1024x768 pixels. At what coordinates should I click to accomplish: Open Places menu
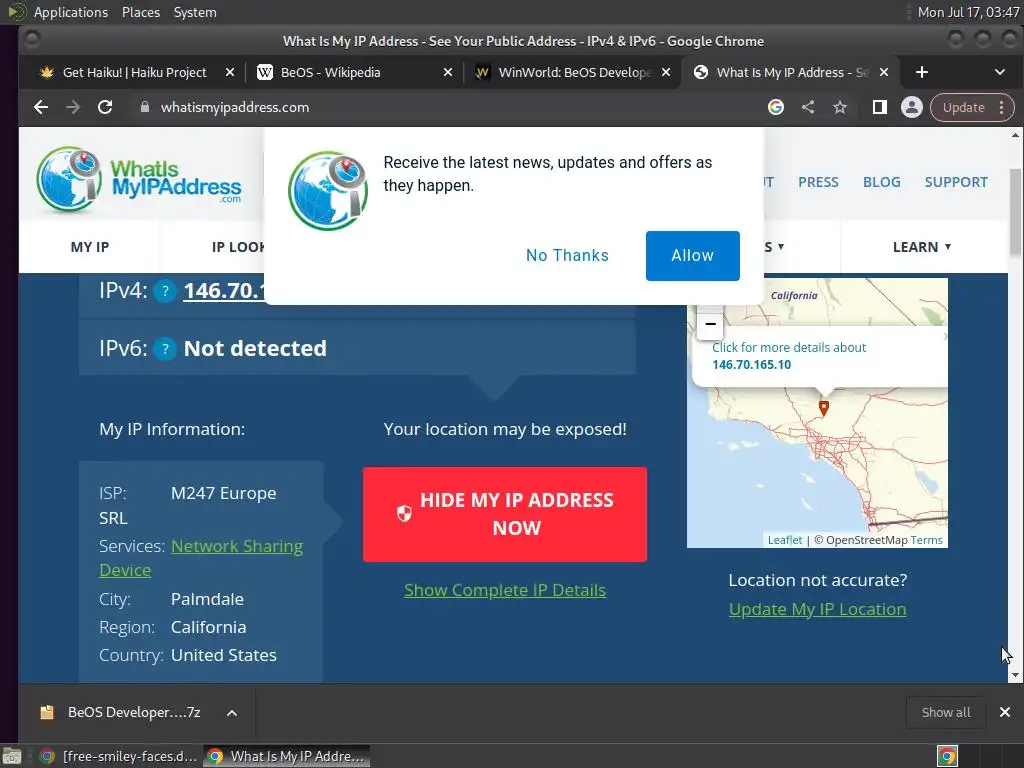(x=140, y=12)
